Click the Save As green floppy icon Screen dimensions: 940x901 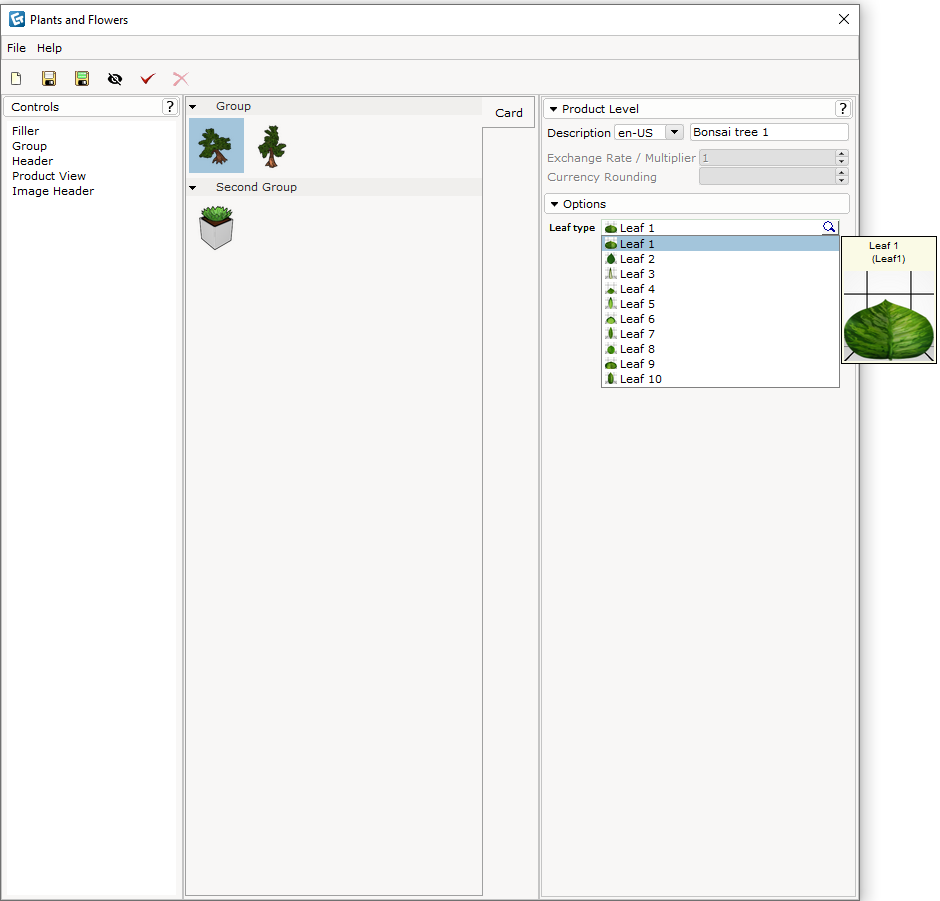(82, 78)
